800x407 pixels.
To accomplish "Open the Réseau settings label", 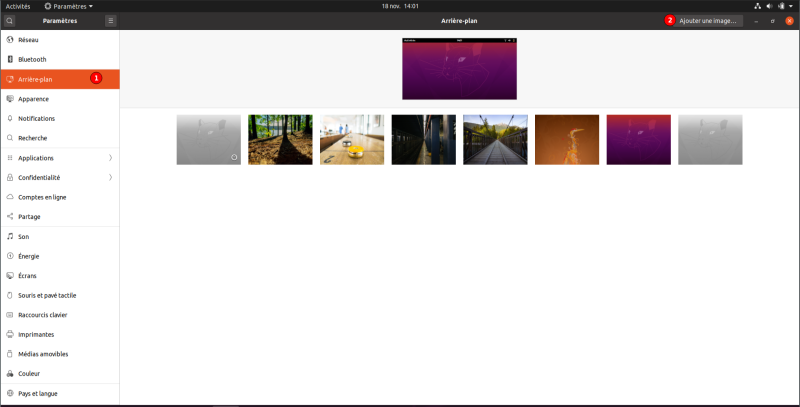I will pos(28,40).
